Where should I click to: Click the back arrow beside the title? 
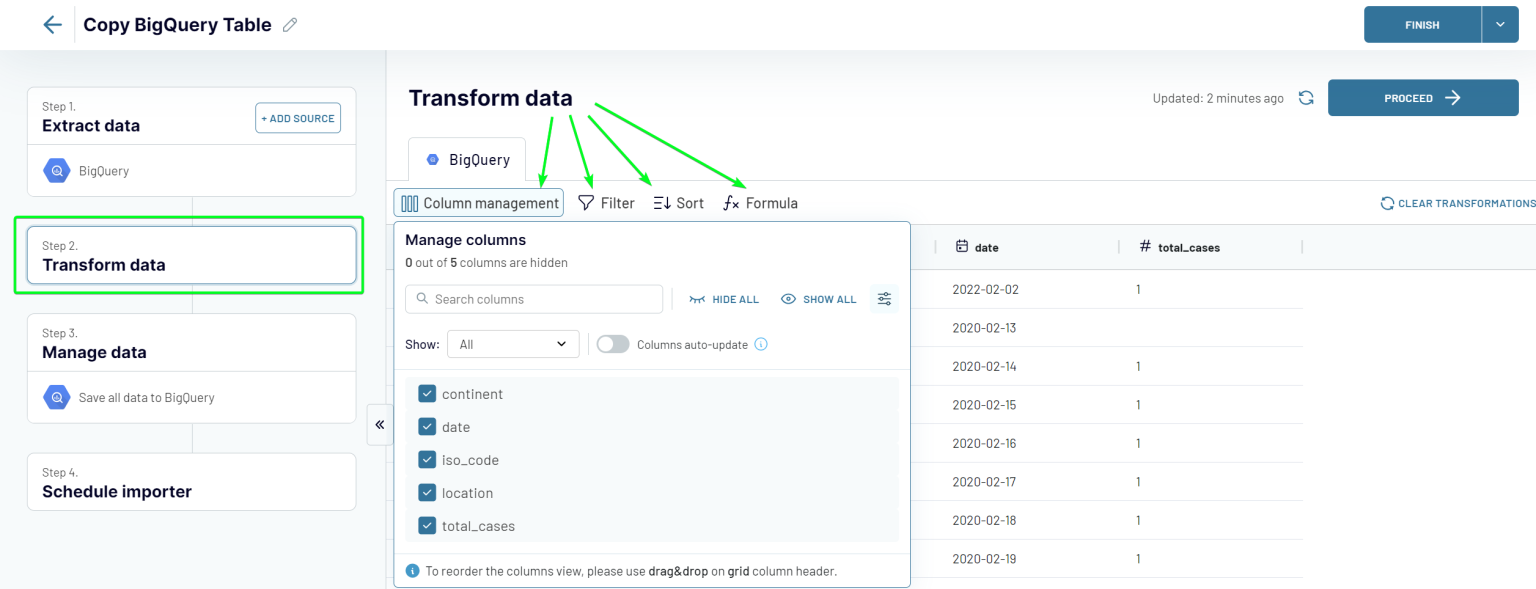52,24
